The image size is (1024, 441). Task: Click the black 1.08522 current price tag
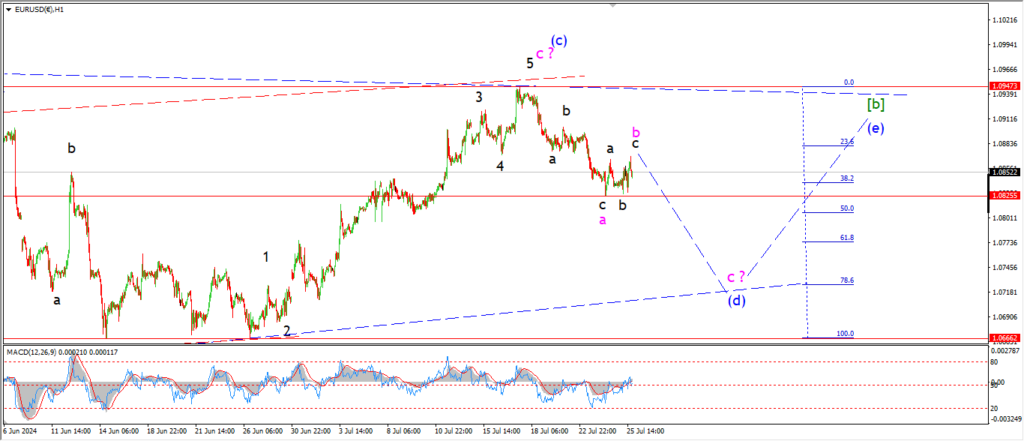[1004, 172]
